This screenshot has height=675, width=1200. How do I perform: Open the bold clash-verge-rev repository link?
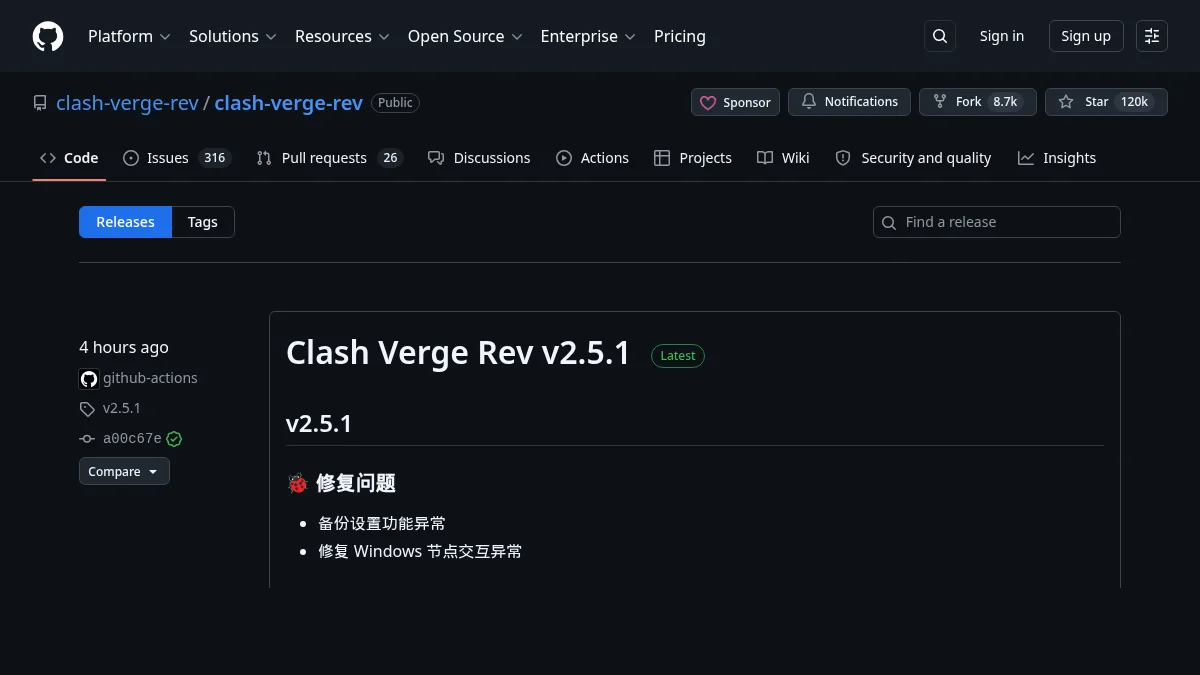point(288,103)
